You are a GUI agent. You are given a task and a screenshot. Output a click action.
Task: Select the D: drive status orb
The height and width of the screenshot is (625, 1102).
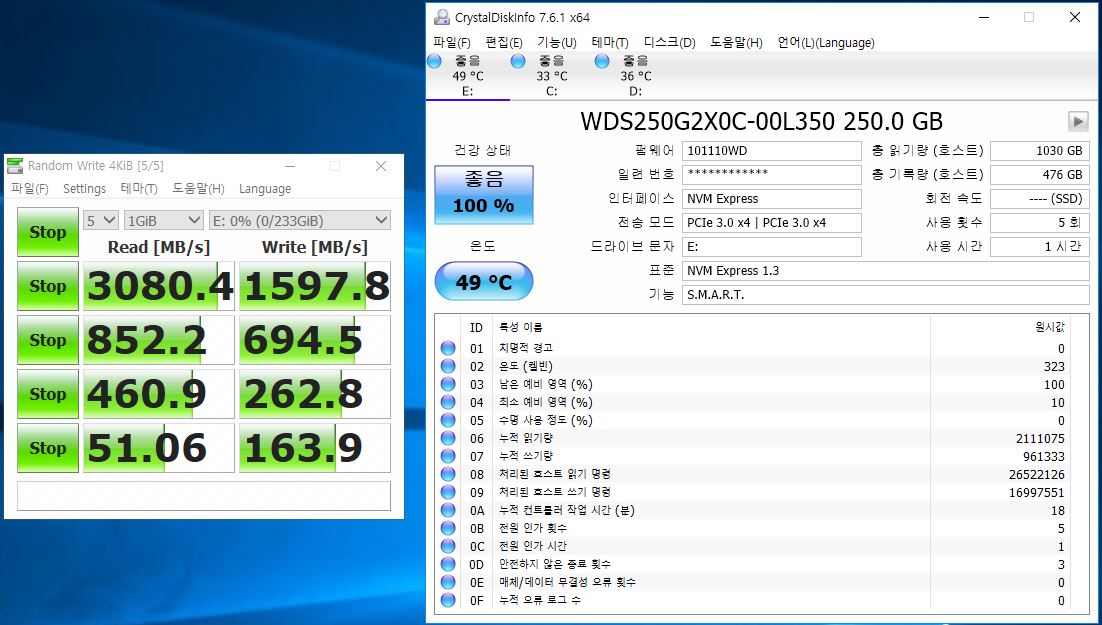602,62
